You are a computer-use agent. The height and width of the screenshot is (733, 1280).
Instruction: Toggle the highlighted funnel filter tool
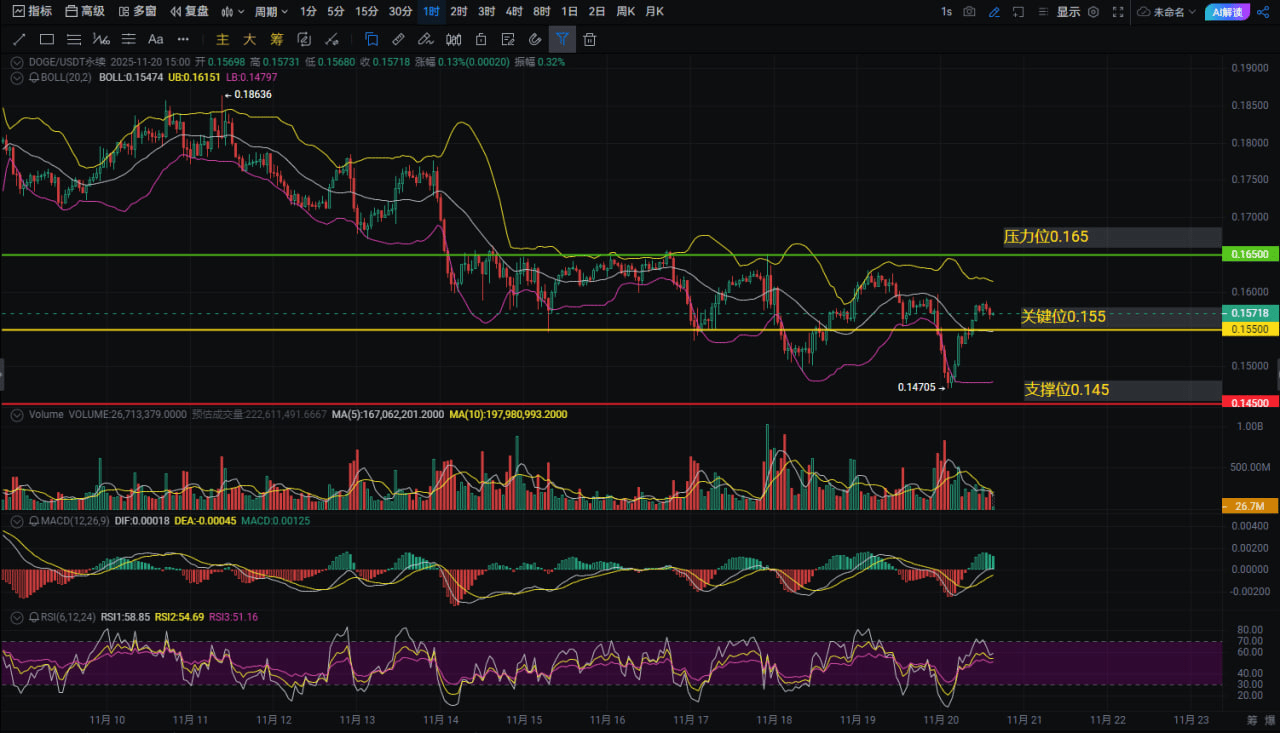pos(562,40)
